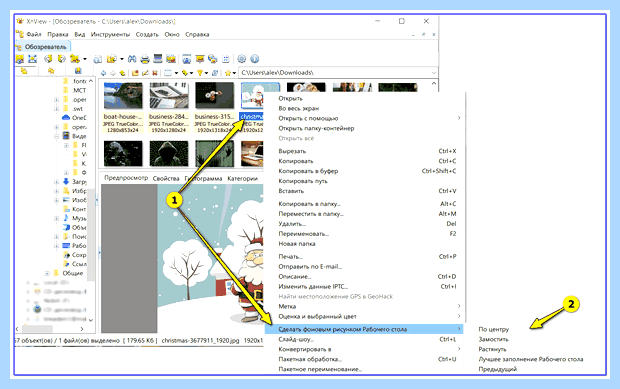
Task: Open the Окно menu
Action: point(172,35)
